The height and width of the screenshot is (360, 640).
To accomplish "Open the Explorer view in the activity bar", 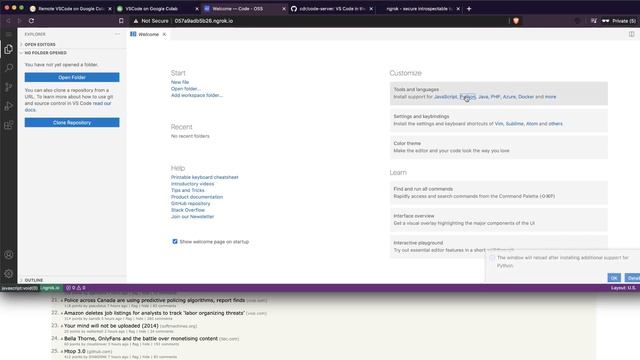I will 9,49.
